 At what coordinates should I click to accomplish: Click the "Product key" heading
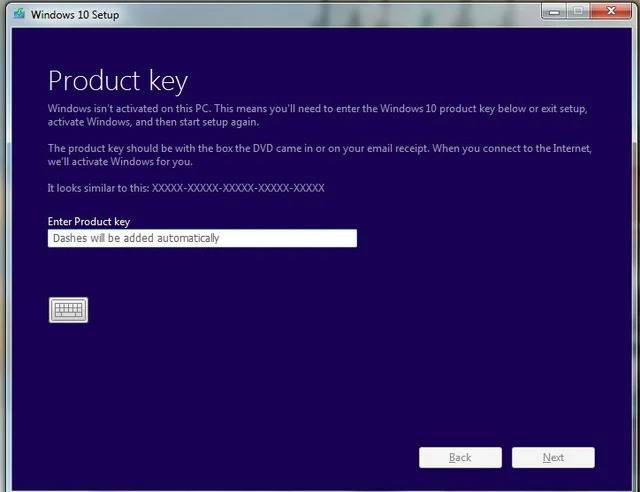tap(118, 81)
